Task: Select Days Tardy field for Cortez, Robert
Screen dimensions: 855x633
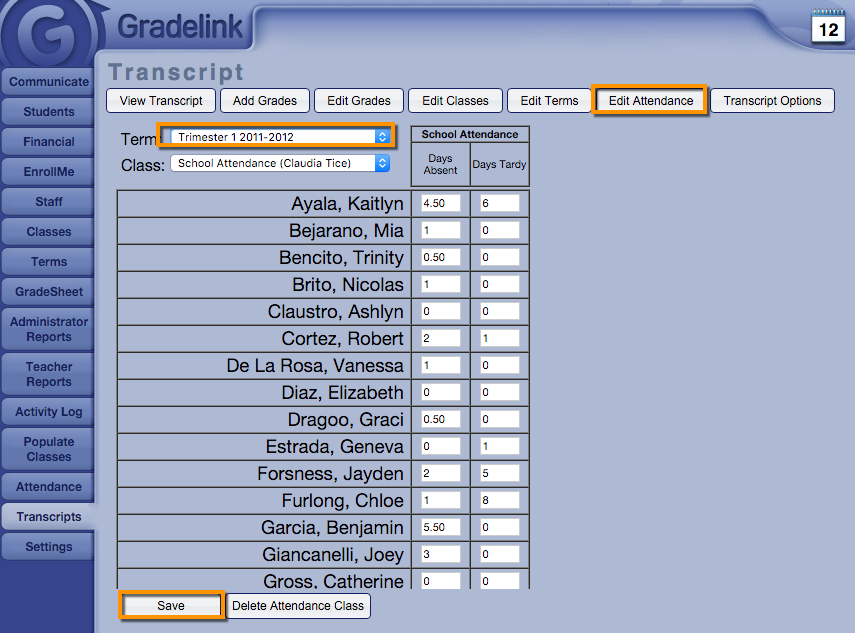Action: 499,338
